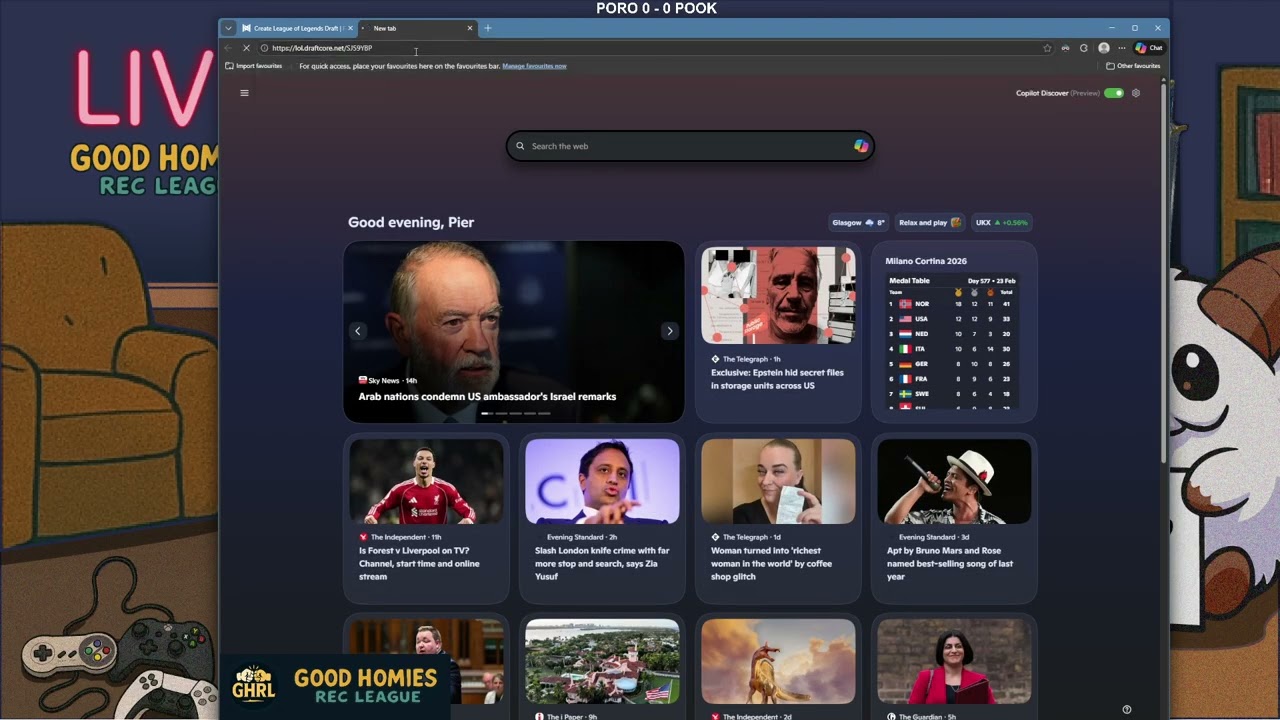Go back using the browser back arrow
This screenshot has height=720, width=1280.
[x=228, y=48]
